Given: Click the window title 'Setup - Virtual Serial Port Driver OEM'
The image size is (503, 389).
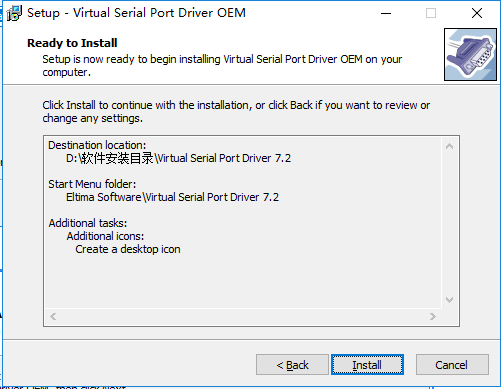Looking at the screenshot, I should pyautogui.click(x=136, y=13).
